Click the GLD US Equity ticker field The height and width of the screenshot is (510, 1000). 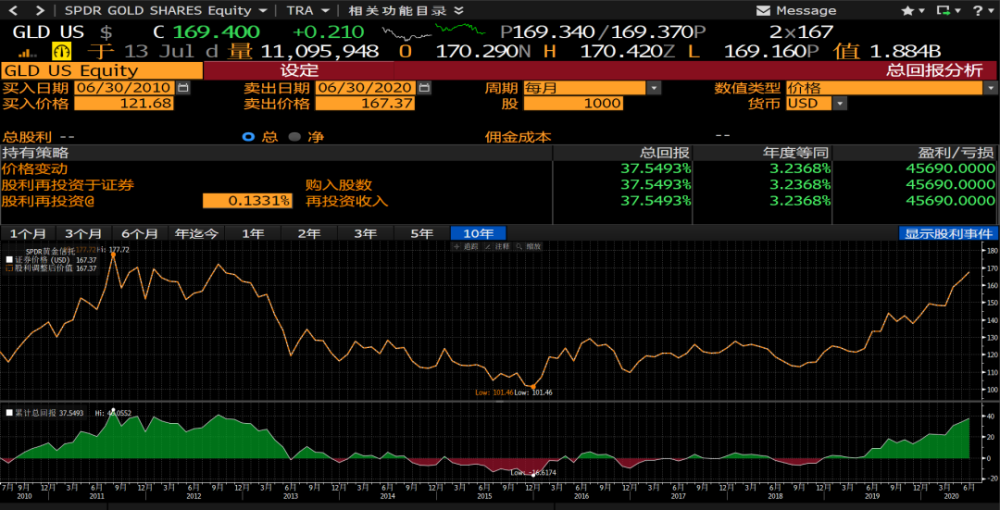pyautogui.click(x=101, y=71)
